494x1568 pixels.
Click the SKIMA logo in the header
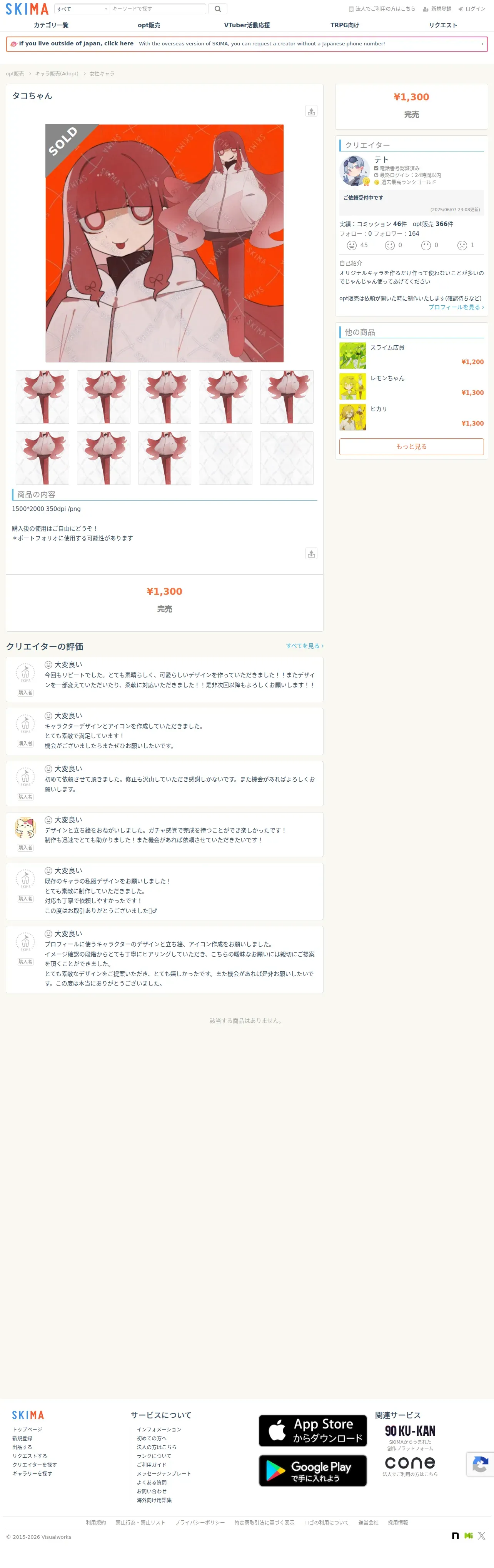(27, 9)
